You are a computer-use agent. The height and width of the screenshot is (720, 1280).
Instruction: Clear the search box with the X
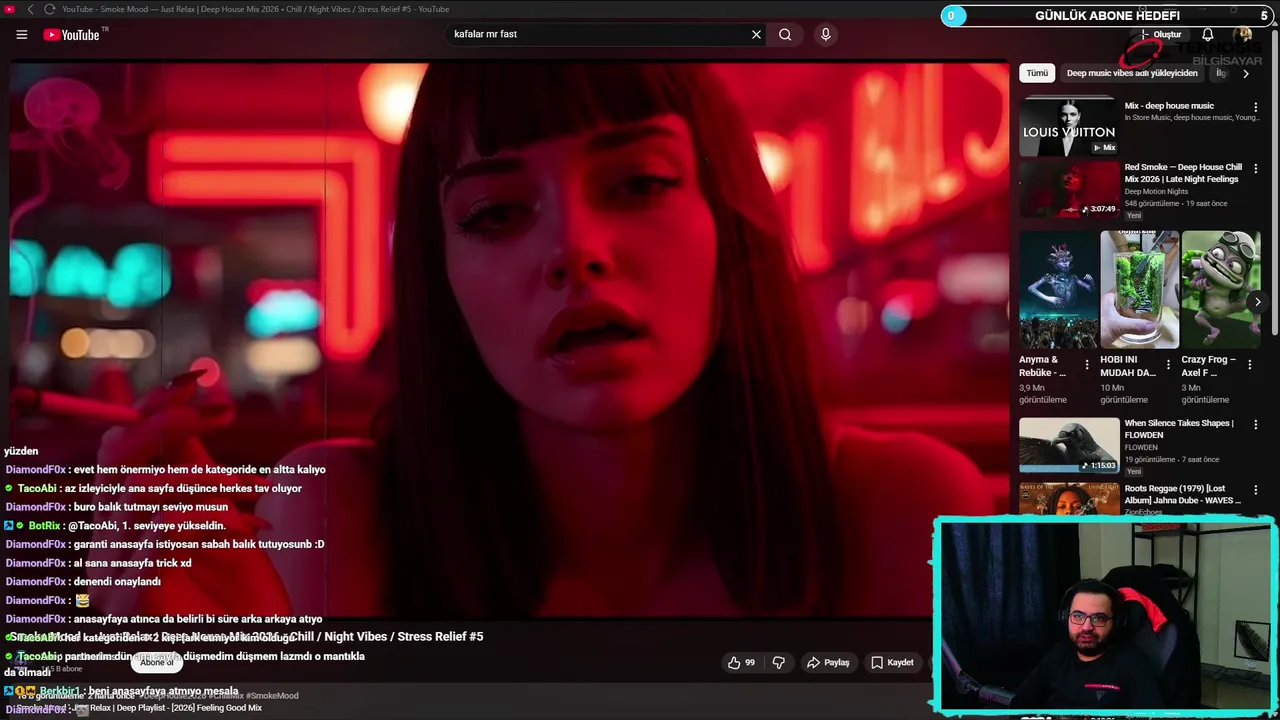click(756, 34)
